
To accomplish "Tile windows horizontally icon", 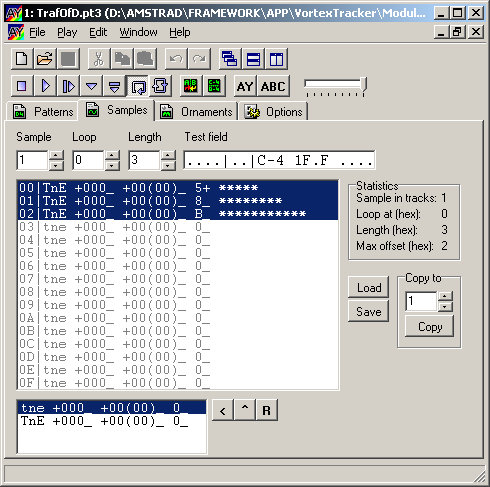I will coord(253,59).
